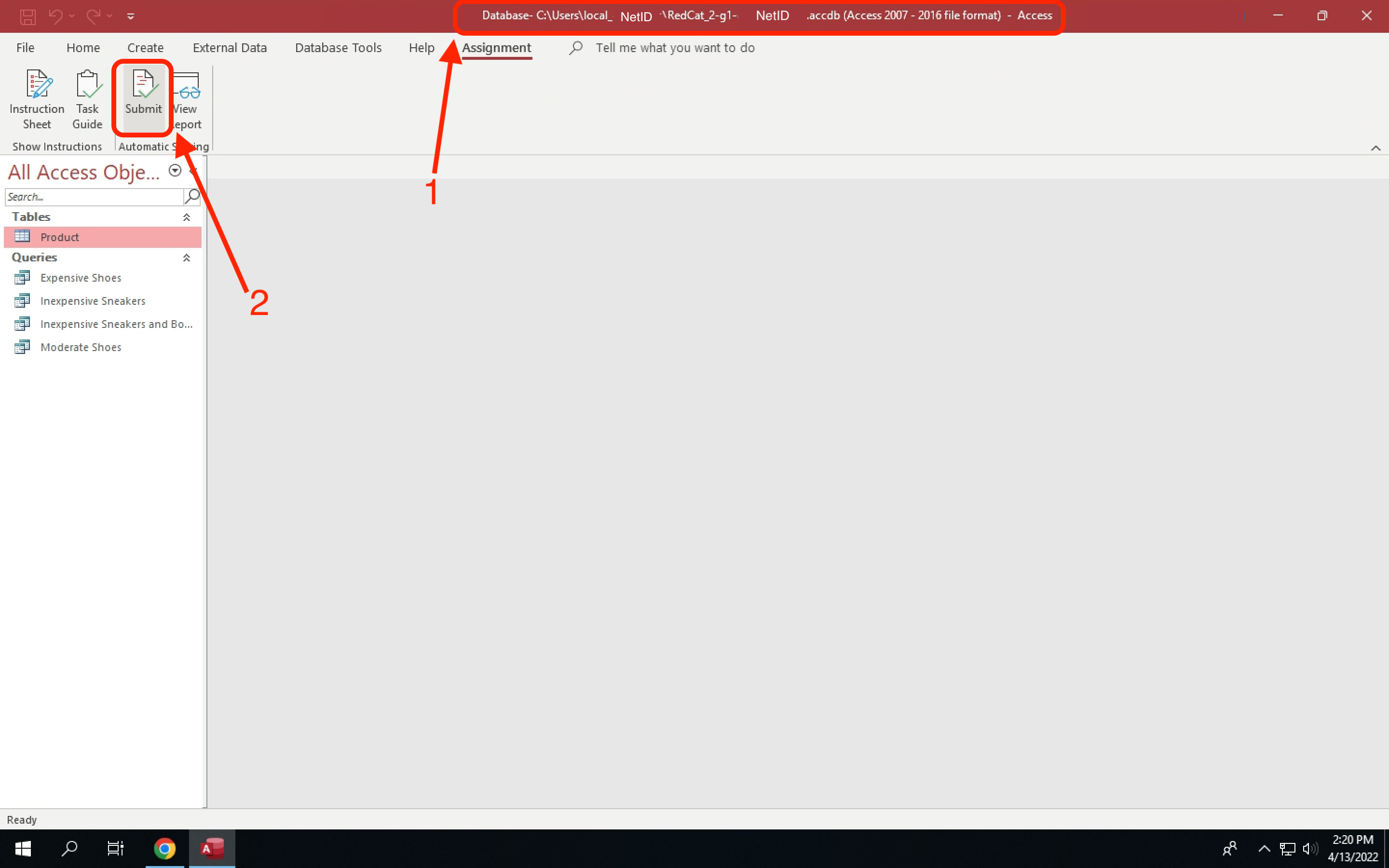Collapse the Tables group

[187, 217]
